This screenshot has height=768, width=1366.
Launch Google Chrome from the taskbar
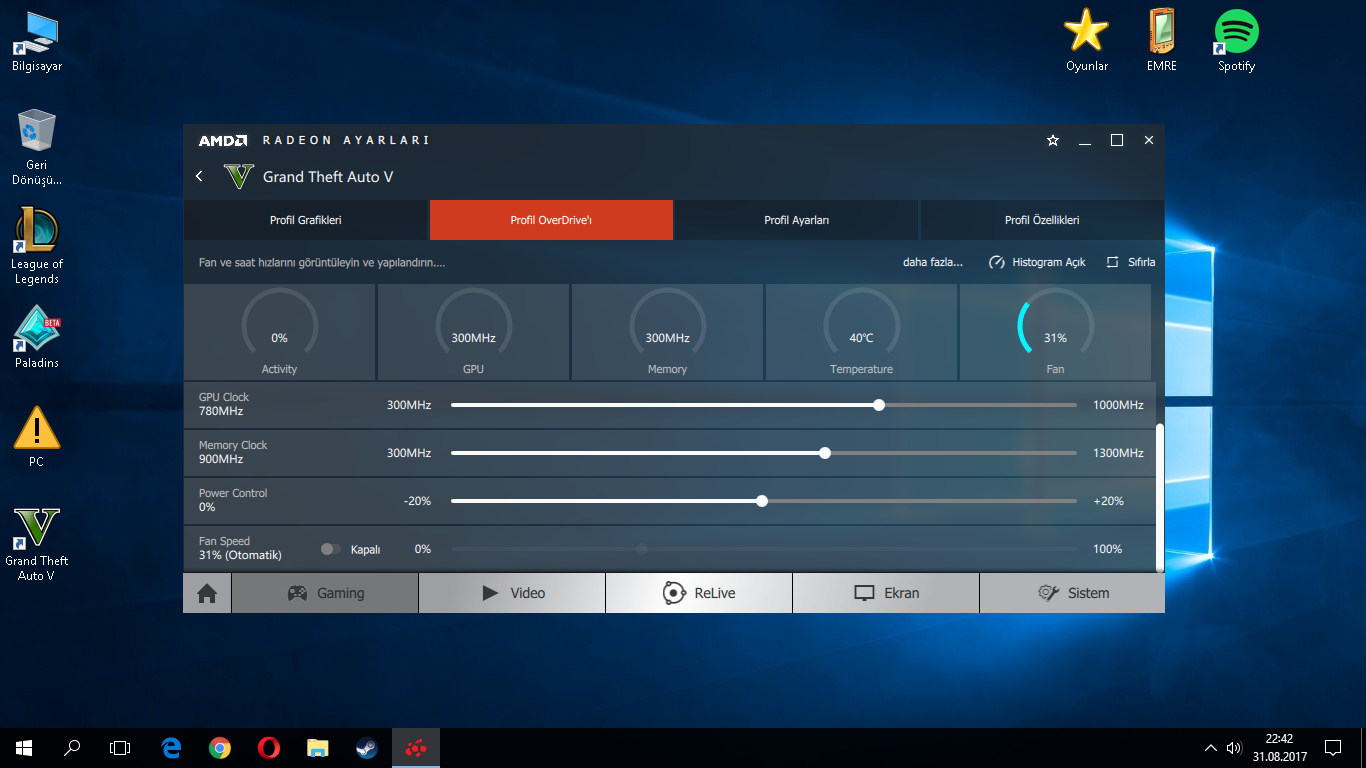(x=220, y=747)
